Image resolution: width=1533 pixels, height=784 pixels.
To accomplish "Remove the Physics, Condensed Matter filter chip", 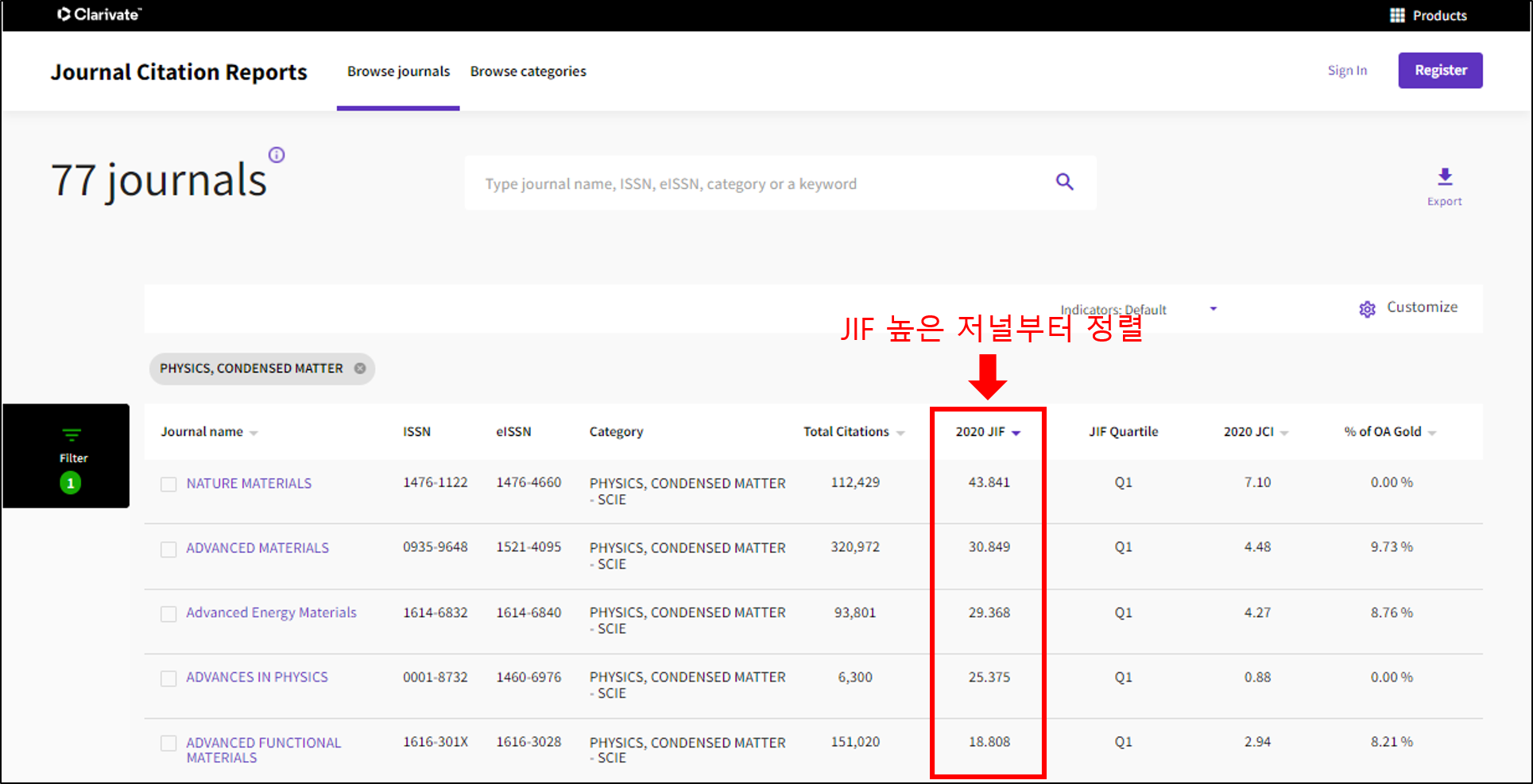I will 360,369.
